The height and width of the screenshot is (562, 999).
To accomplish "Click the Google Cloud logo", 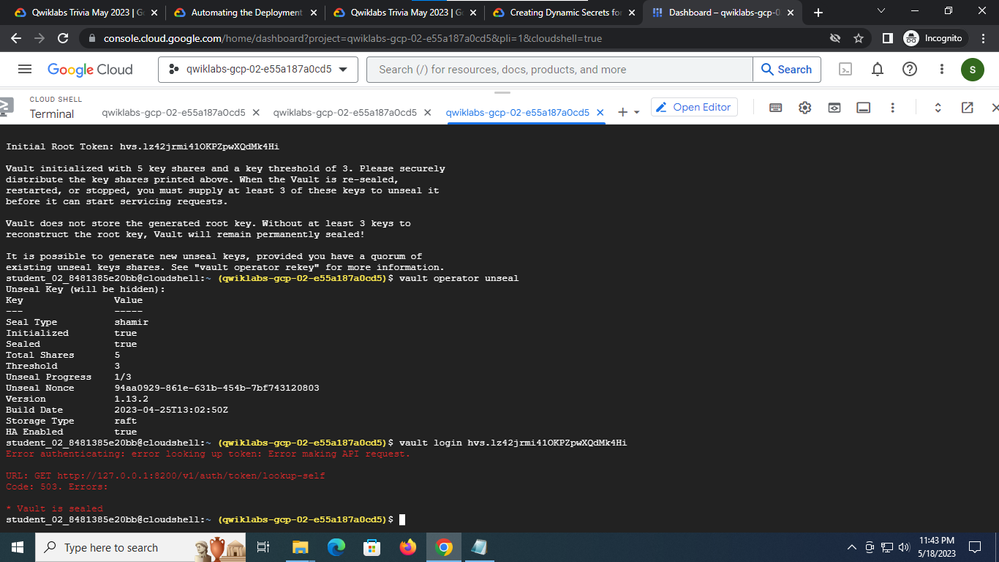I will (90, 69).
